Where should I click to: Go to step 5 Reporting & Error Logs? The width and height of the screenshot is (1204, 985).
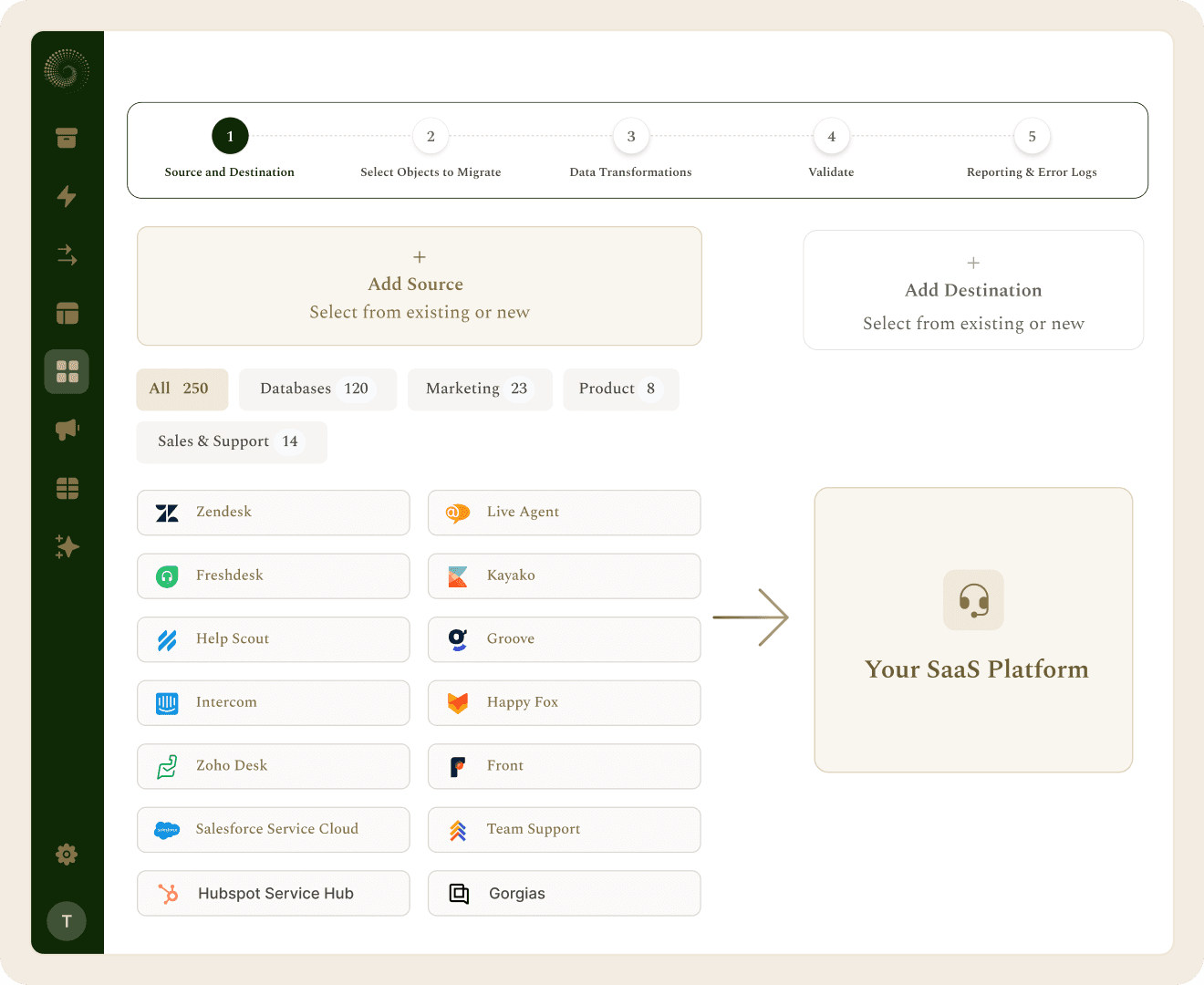click(1032, 148)
